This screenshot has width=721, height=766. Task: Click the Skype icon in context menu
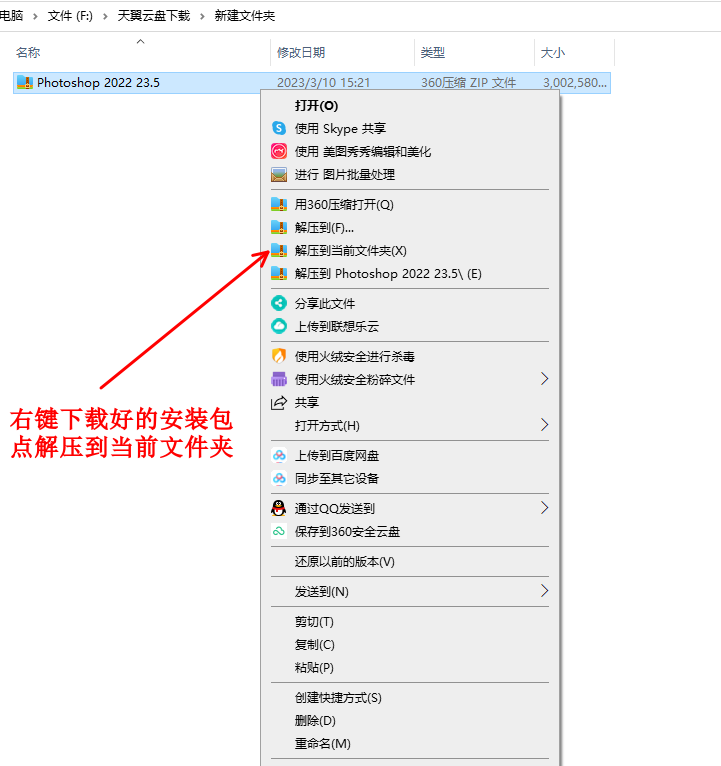coord(279,128)
